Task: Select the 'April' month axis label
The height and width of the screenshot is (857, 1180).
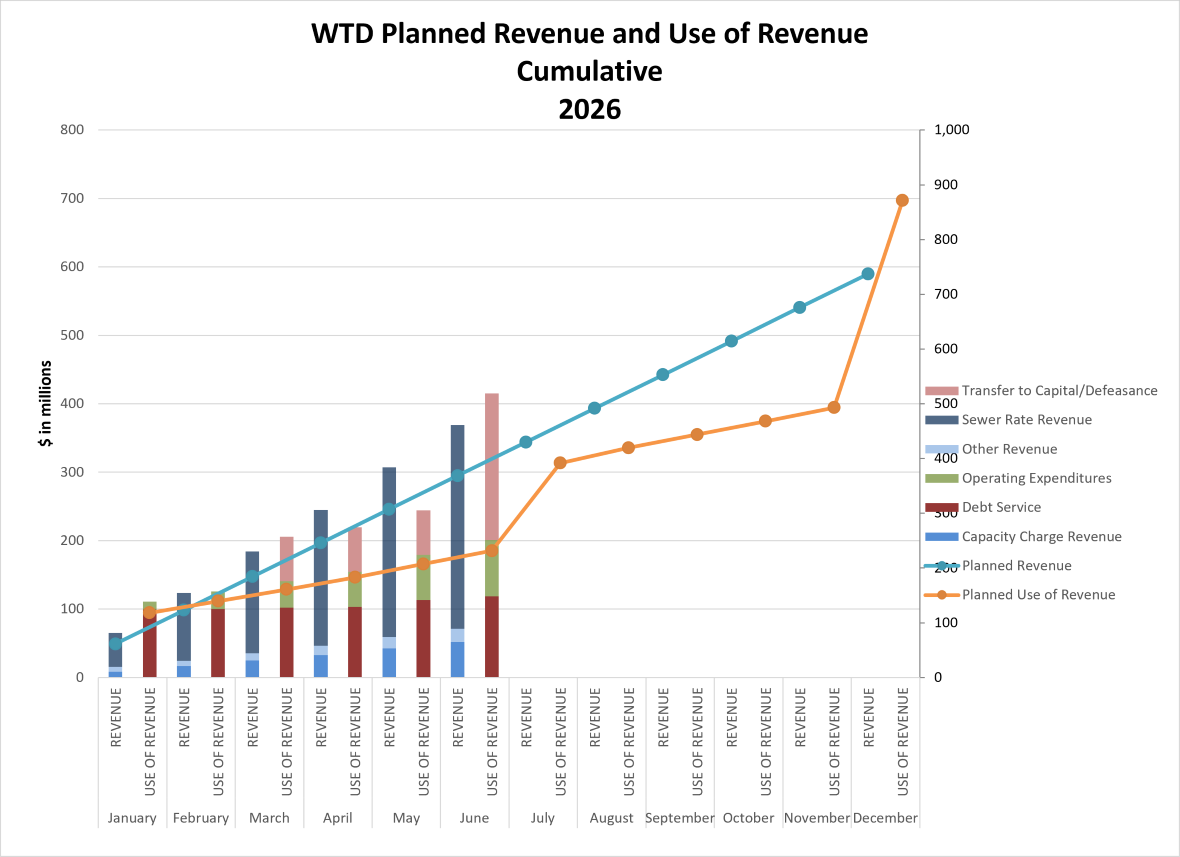Action: click(338, 818)
